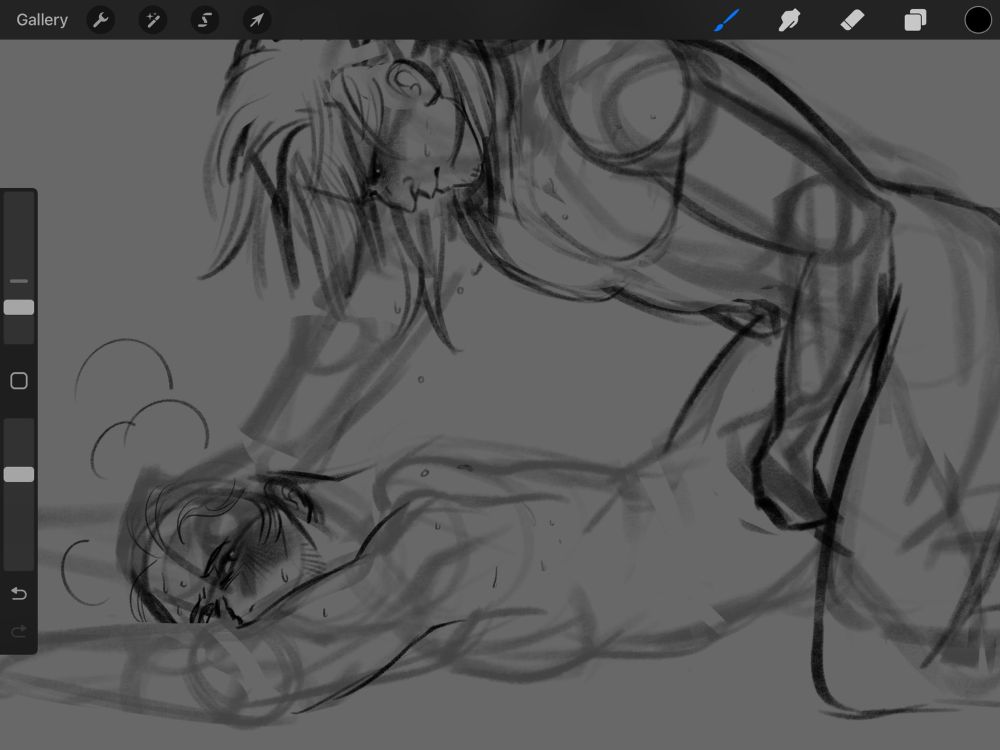Viewport: 1000px width, 750px height.
Task: Return to the Gallery
Action: (42, 20)
